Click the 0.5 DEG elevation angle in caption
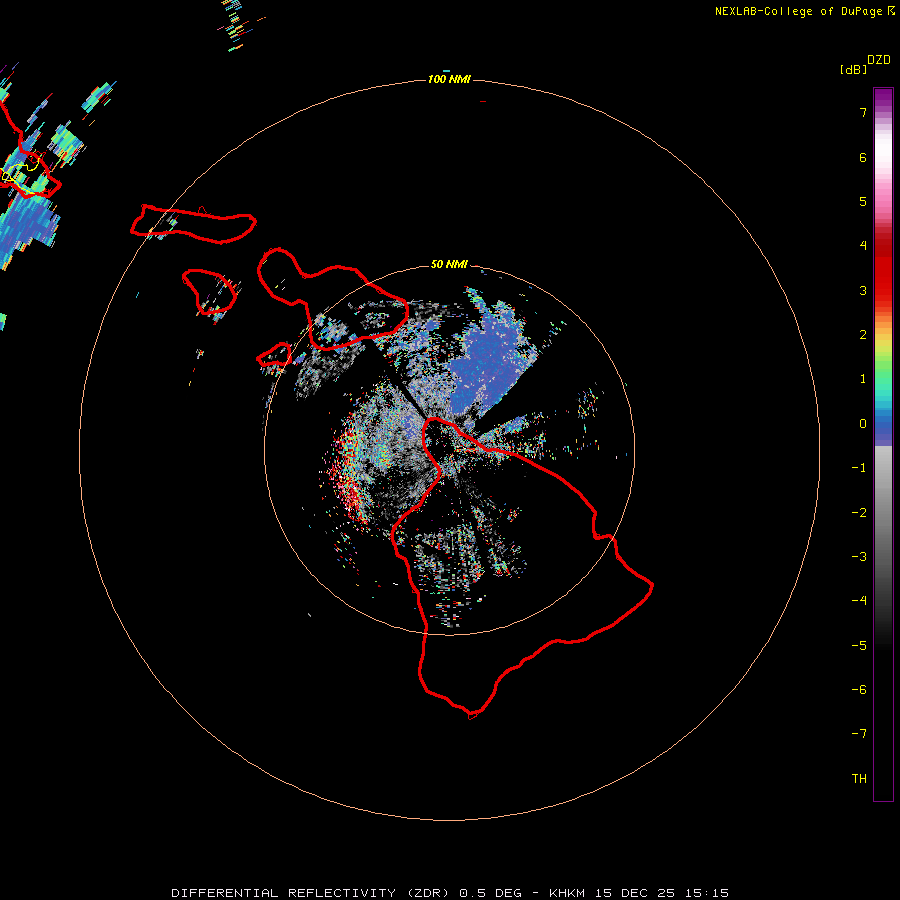 pos(491,893)
